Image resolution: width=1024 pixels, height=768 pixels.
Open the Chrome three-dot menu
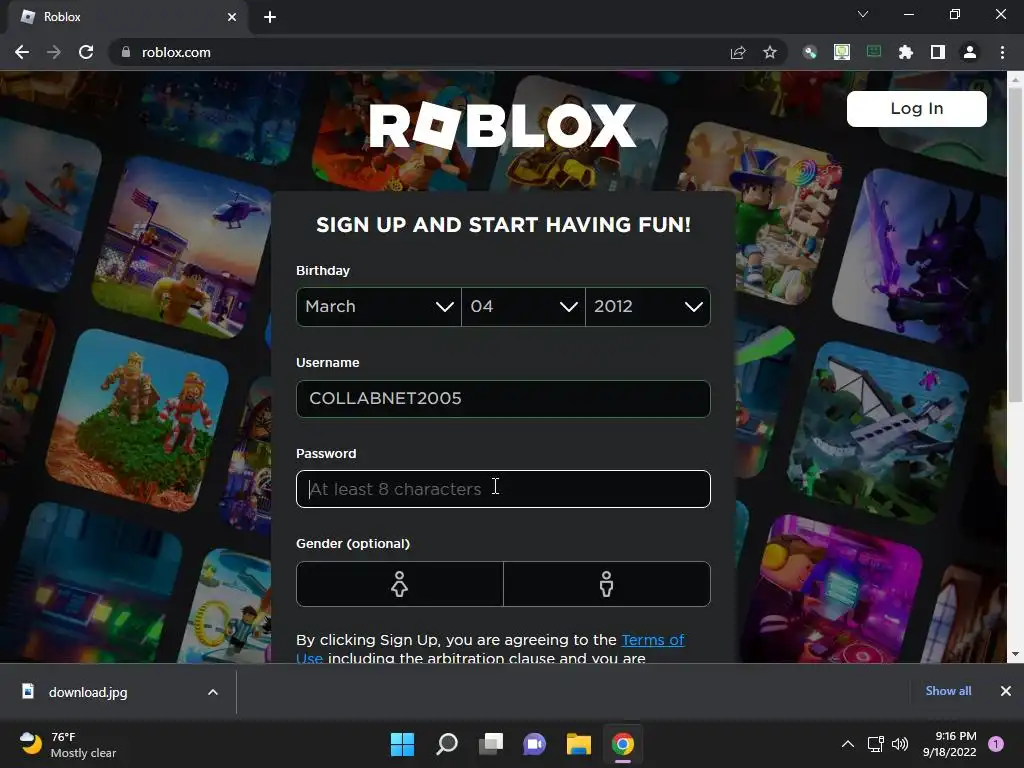(1002, 52)
